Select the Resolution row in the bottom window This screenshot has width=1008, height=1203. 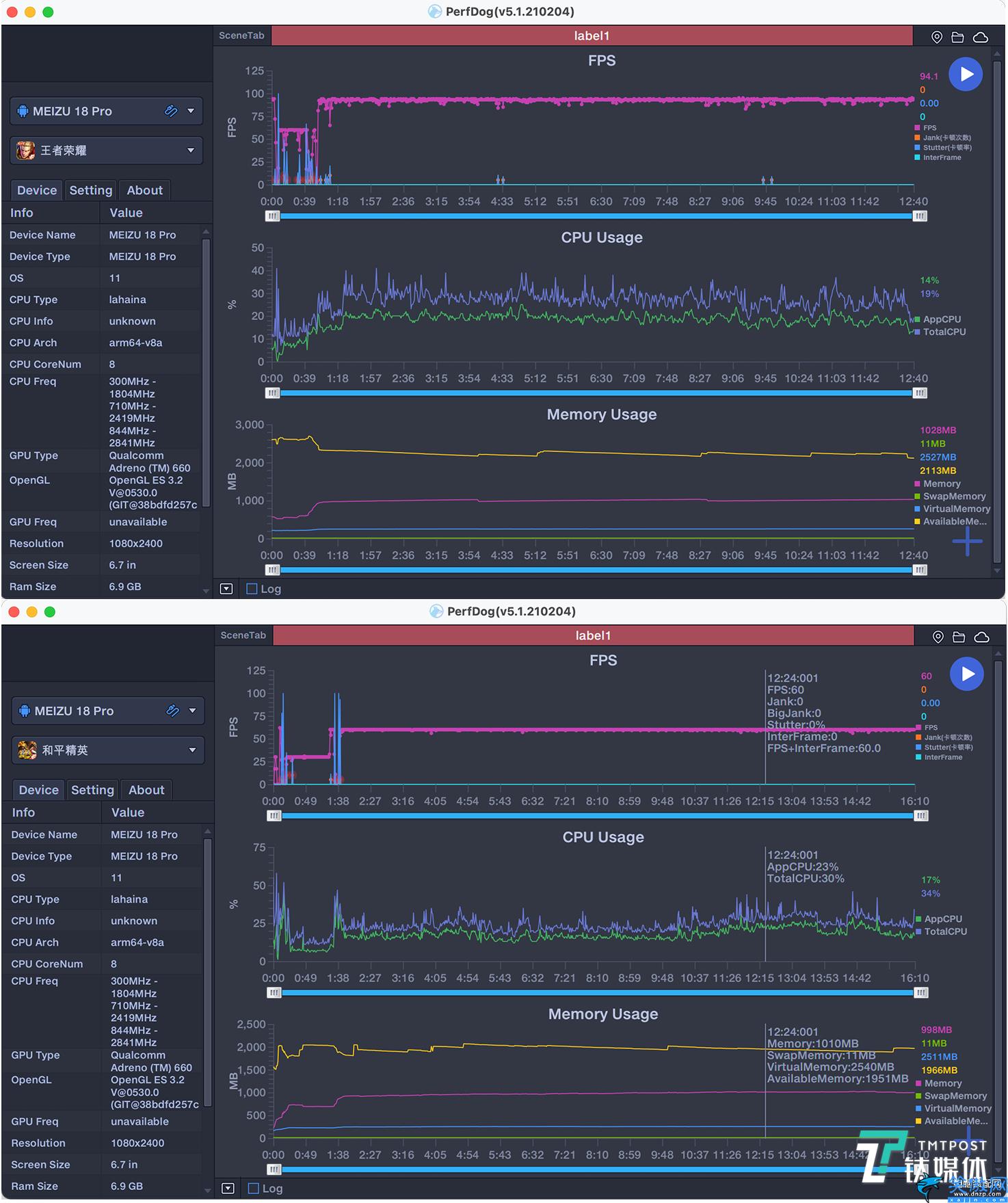click(x=103, y=1143)
